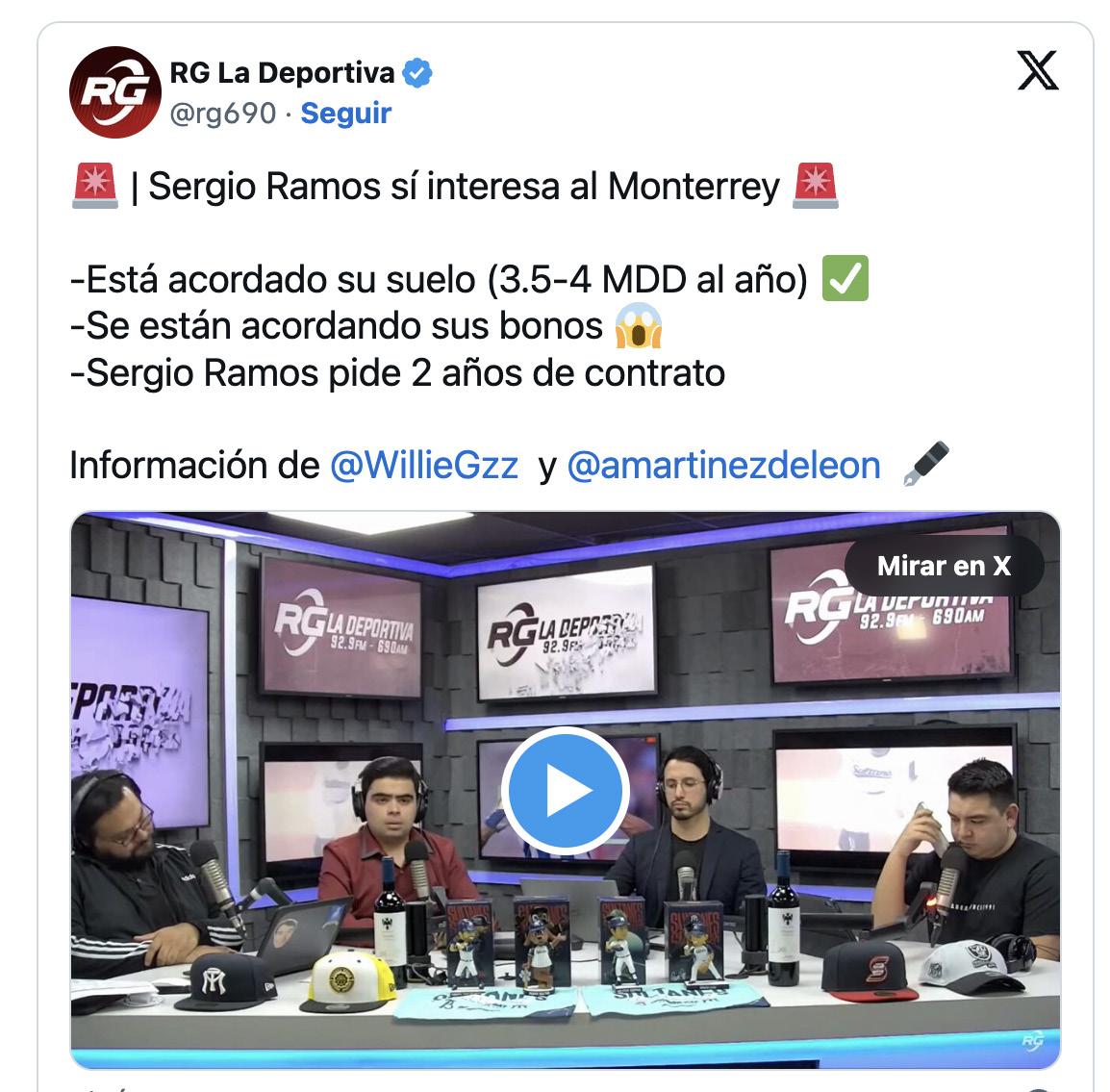Click the first red siren emoji
The height and width of the screenshot is (1092, 1110).
coord(95,187)
